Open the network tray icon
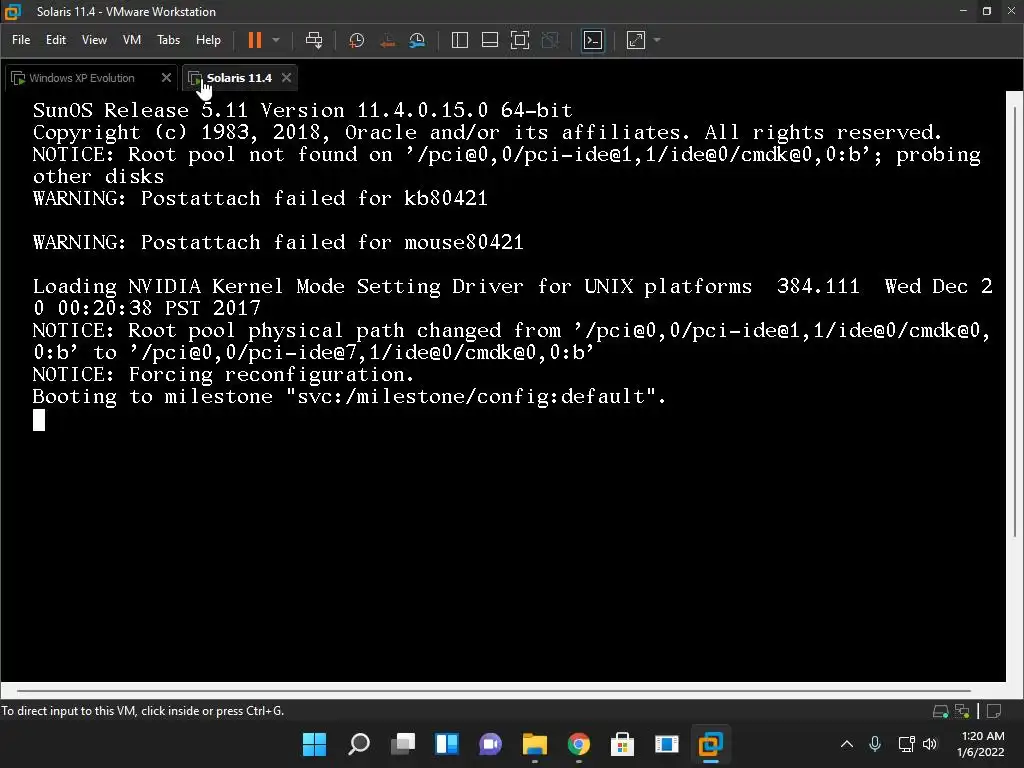Viewport: 1024px width, 768px height. pyautogui.click(x=906, y=744)
